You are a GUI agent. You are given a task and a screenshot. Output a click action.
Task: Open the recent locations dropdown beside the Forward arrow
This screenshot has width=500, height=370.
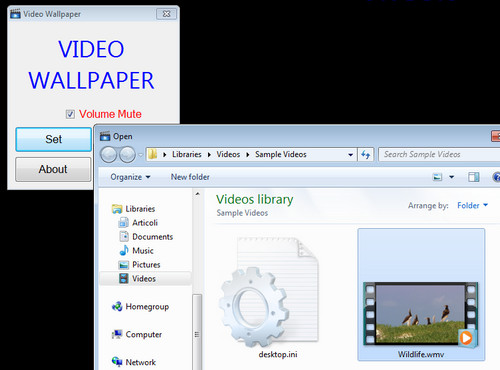(140, 155)
